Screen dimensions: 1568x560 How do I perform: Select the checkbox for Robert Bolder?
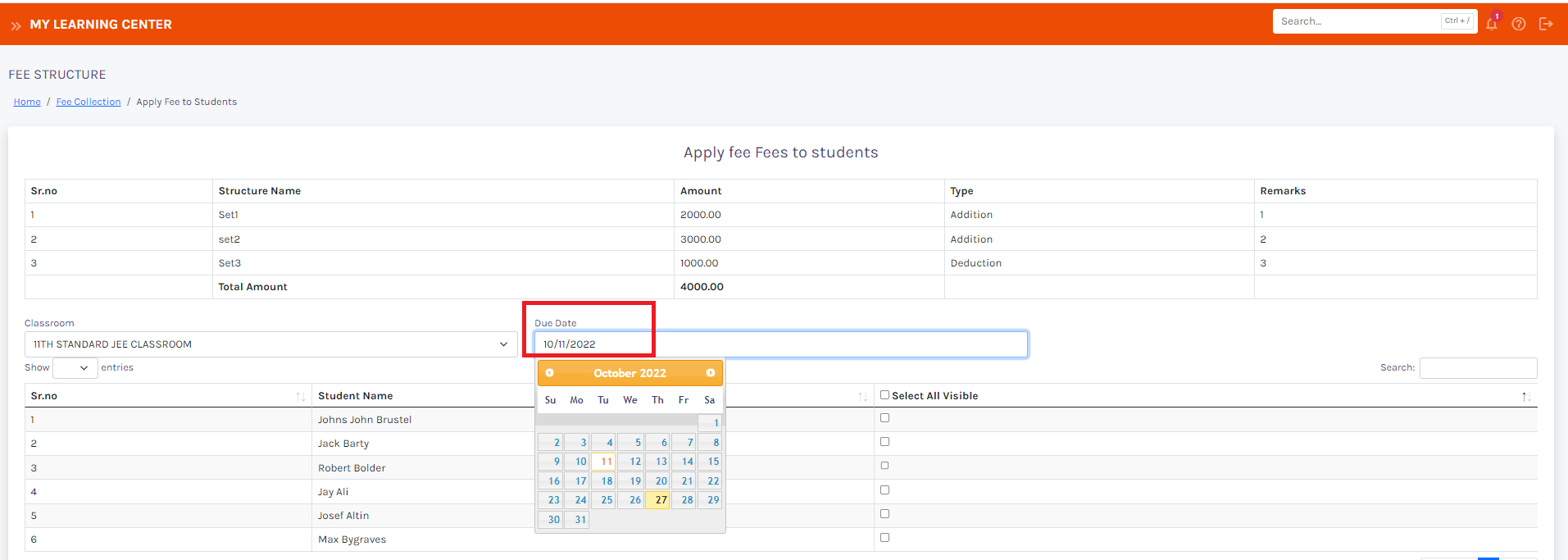(x=884, y=466)
